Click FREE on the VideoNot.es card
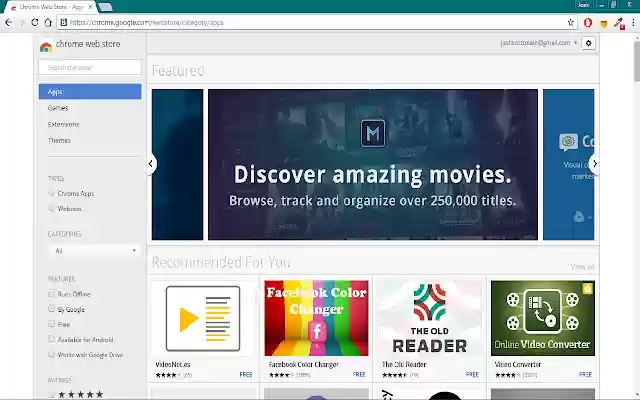Viewport: 640px width, 400px height. click(x=246, y=374)
